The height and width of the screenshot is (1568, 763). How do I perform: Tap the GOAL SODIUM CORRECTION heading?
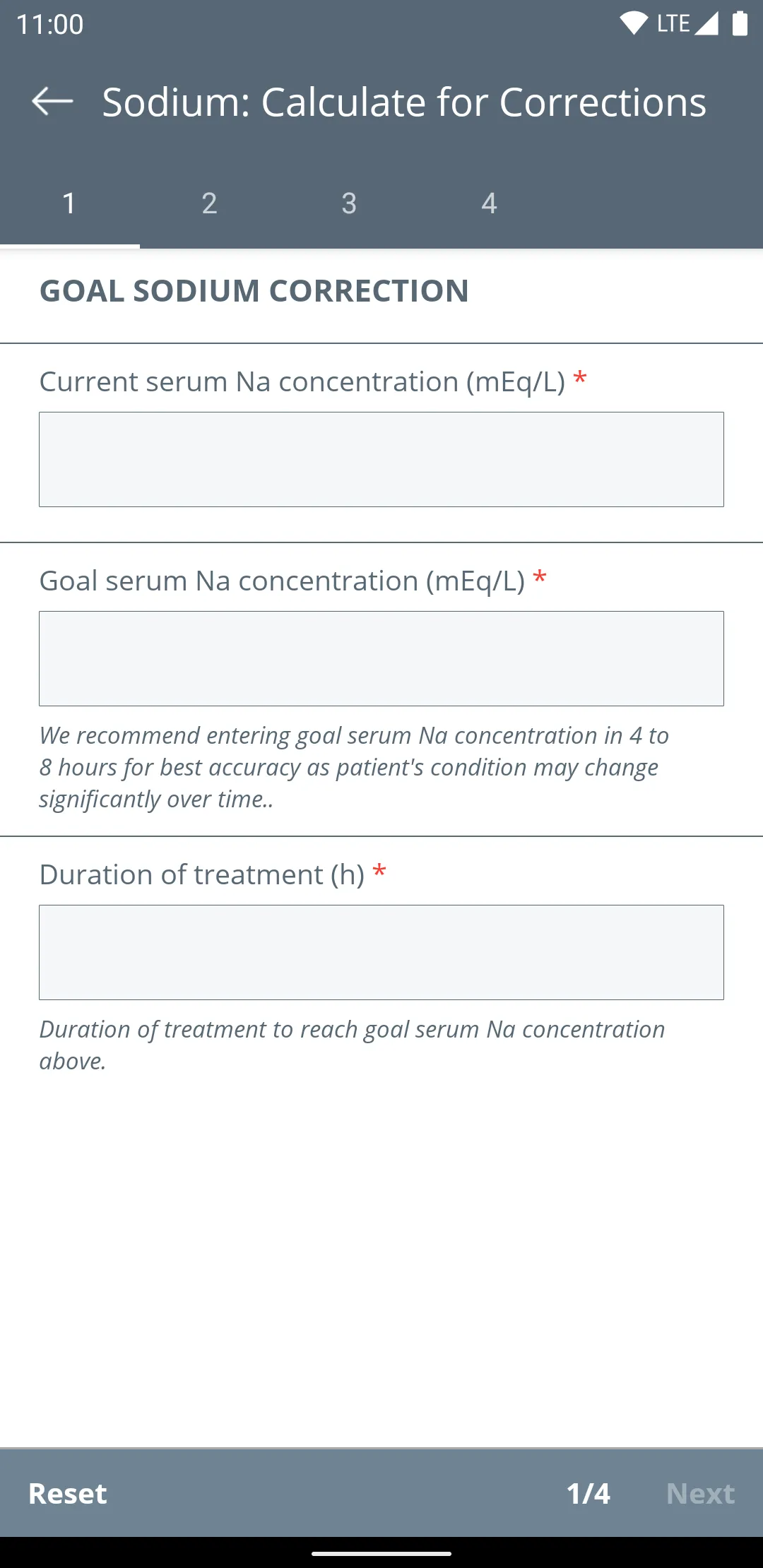254,291
